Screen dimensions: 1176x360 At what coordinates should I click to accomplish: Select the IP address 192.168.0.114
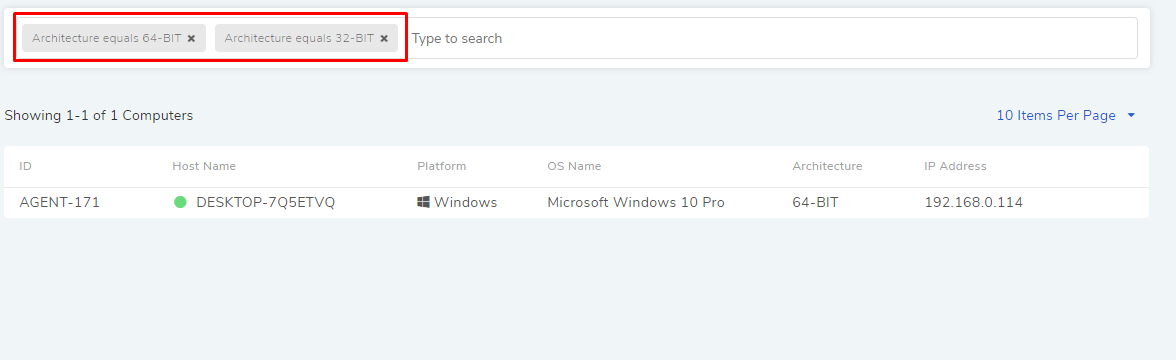pos(974,202)
